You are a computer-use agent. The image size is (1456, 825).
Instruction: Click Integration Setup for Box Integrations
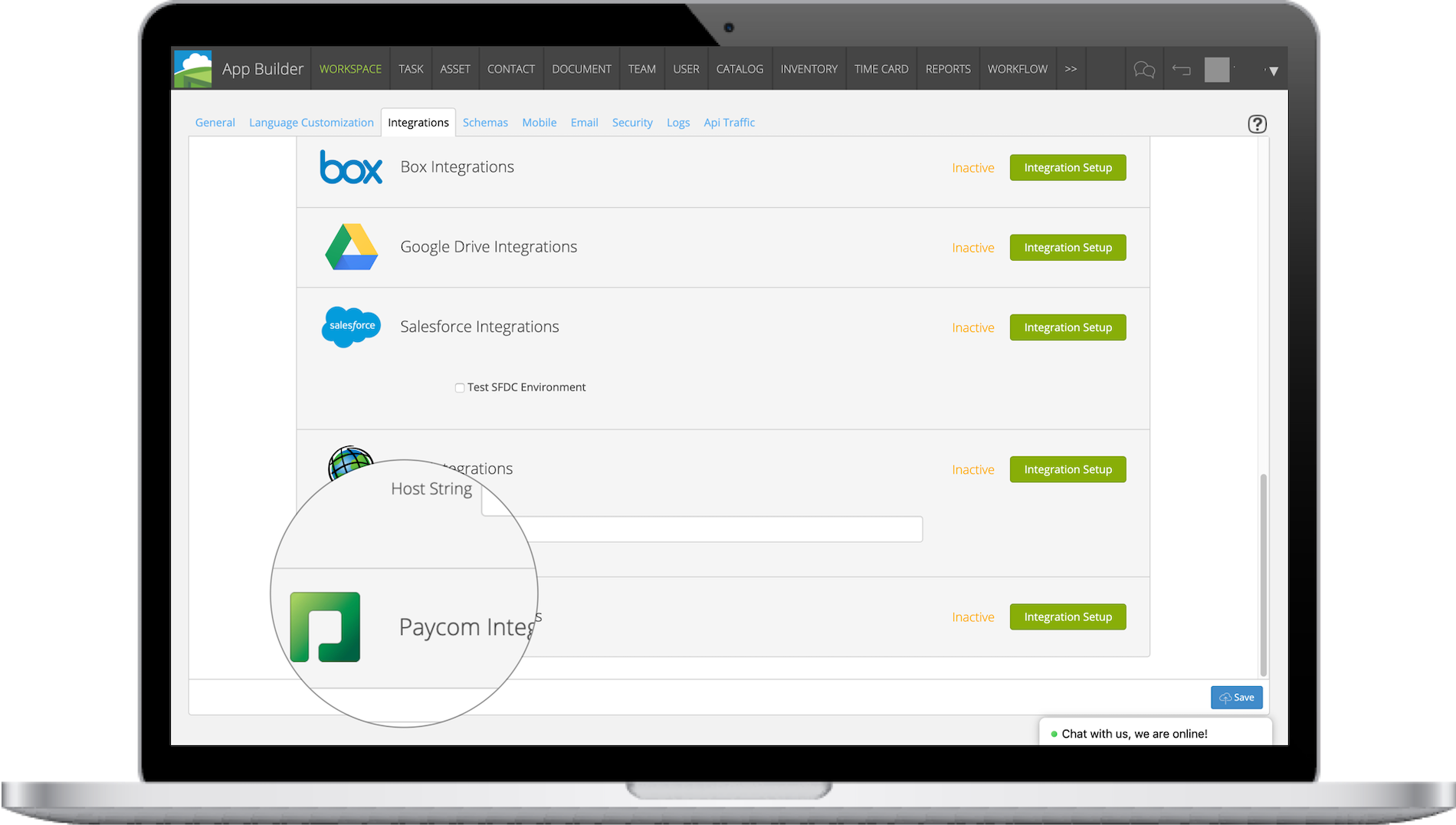click(1067, 167)
